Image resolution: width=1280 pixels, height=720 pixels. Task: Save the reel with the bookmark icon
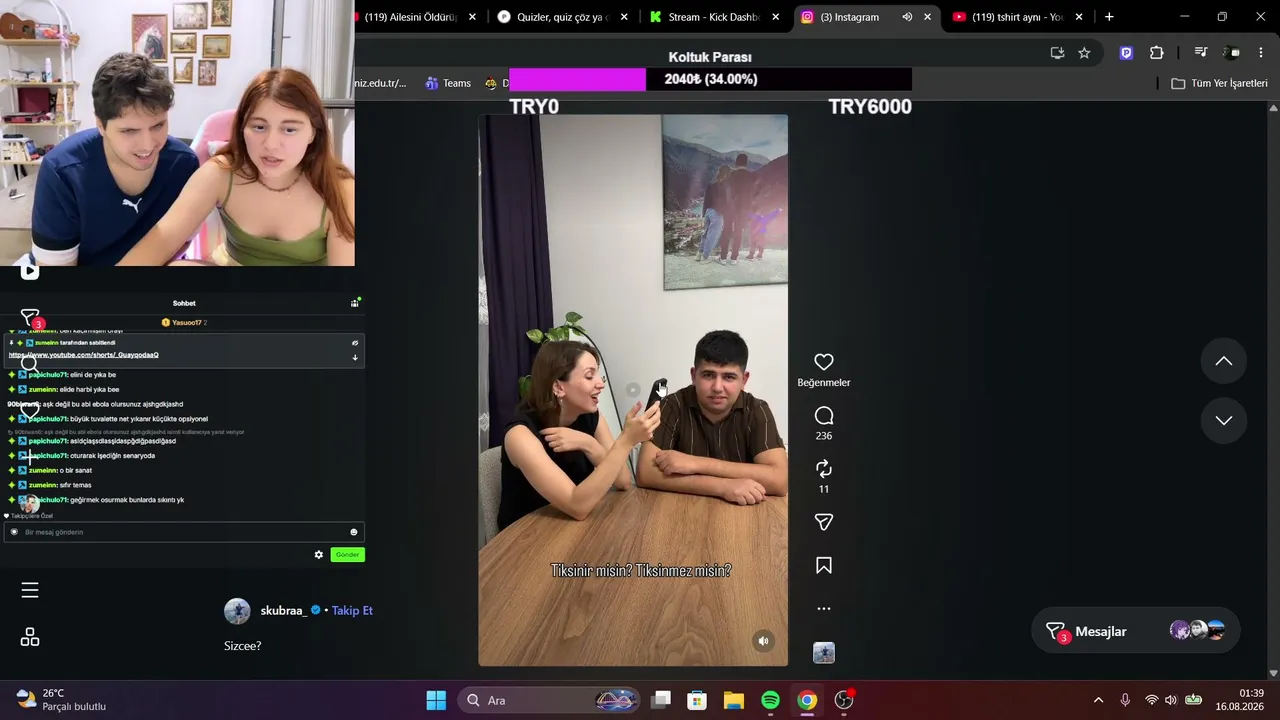pyautogui.click(x=824, y=565)
